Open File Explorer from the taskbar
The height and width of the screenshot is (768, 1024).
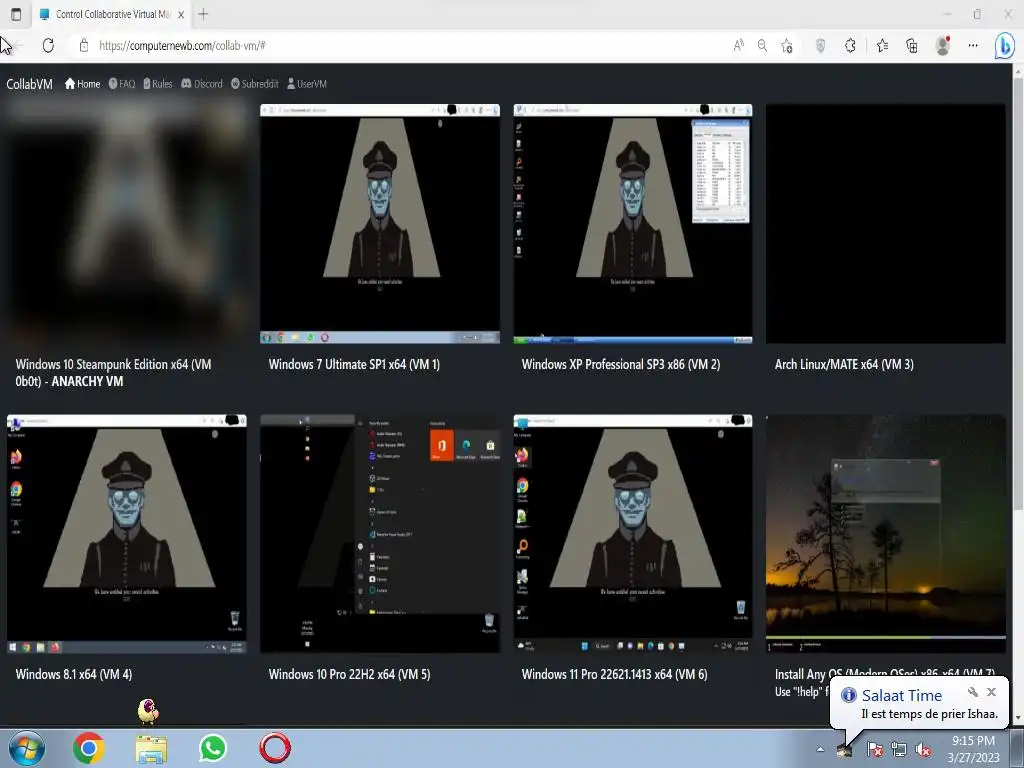click(x=151, y=750)
